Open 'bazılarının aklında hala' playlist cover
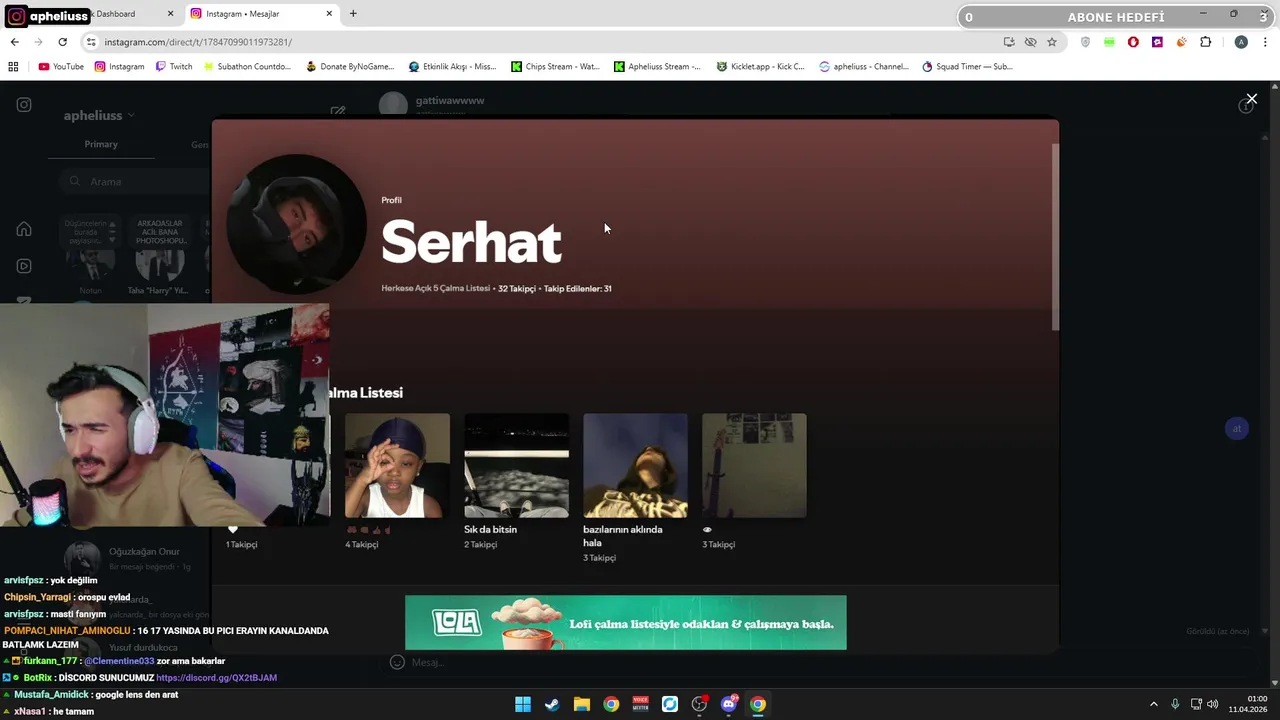Screen dimensions: 1280x720 click(635, 465)
